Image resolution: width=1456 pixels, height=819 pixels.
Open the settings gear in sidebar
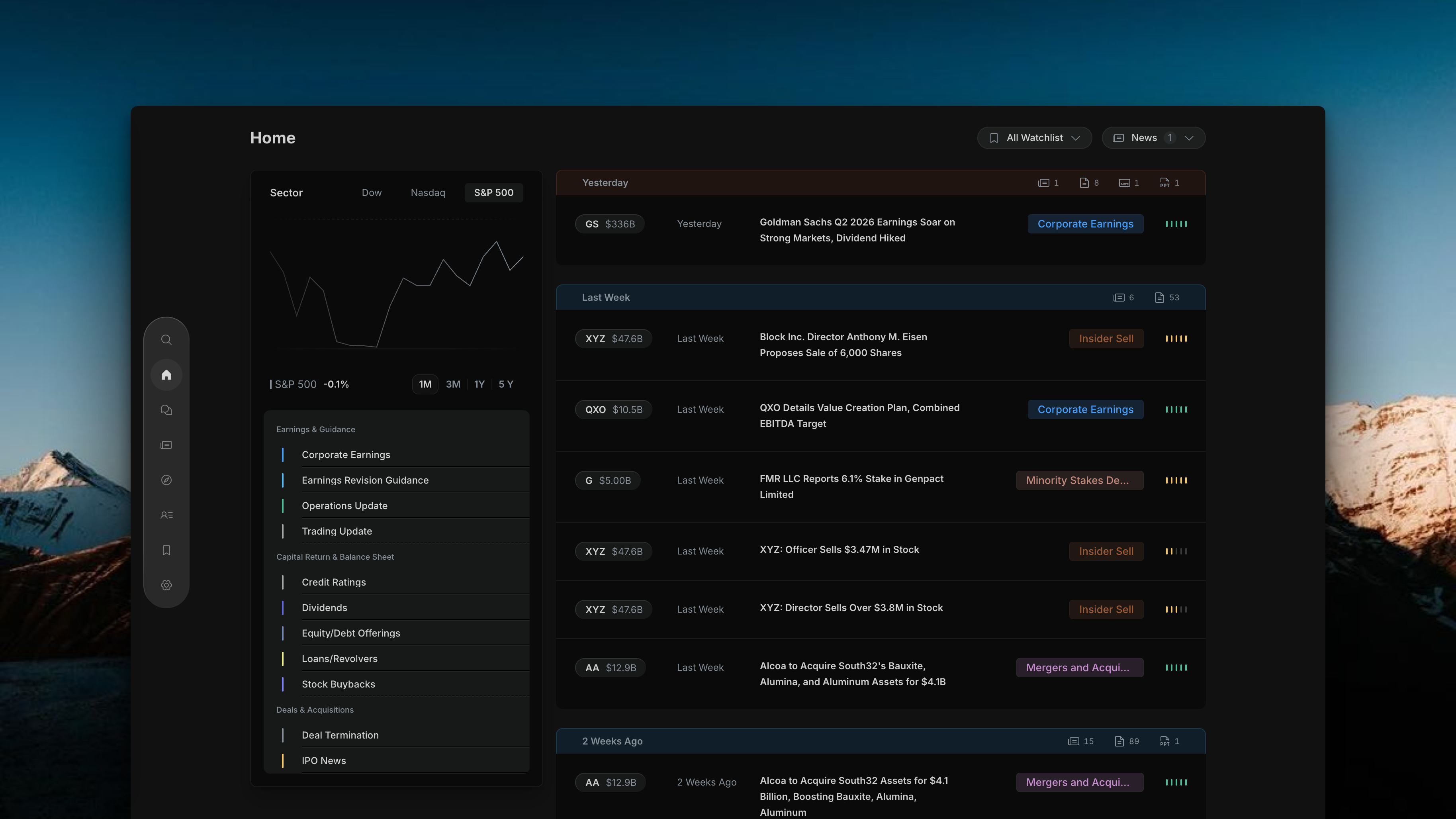[166, 585]
